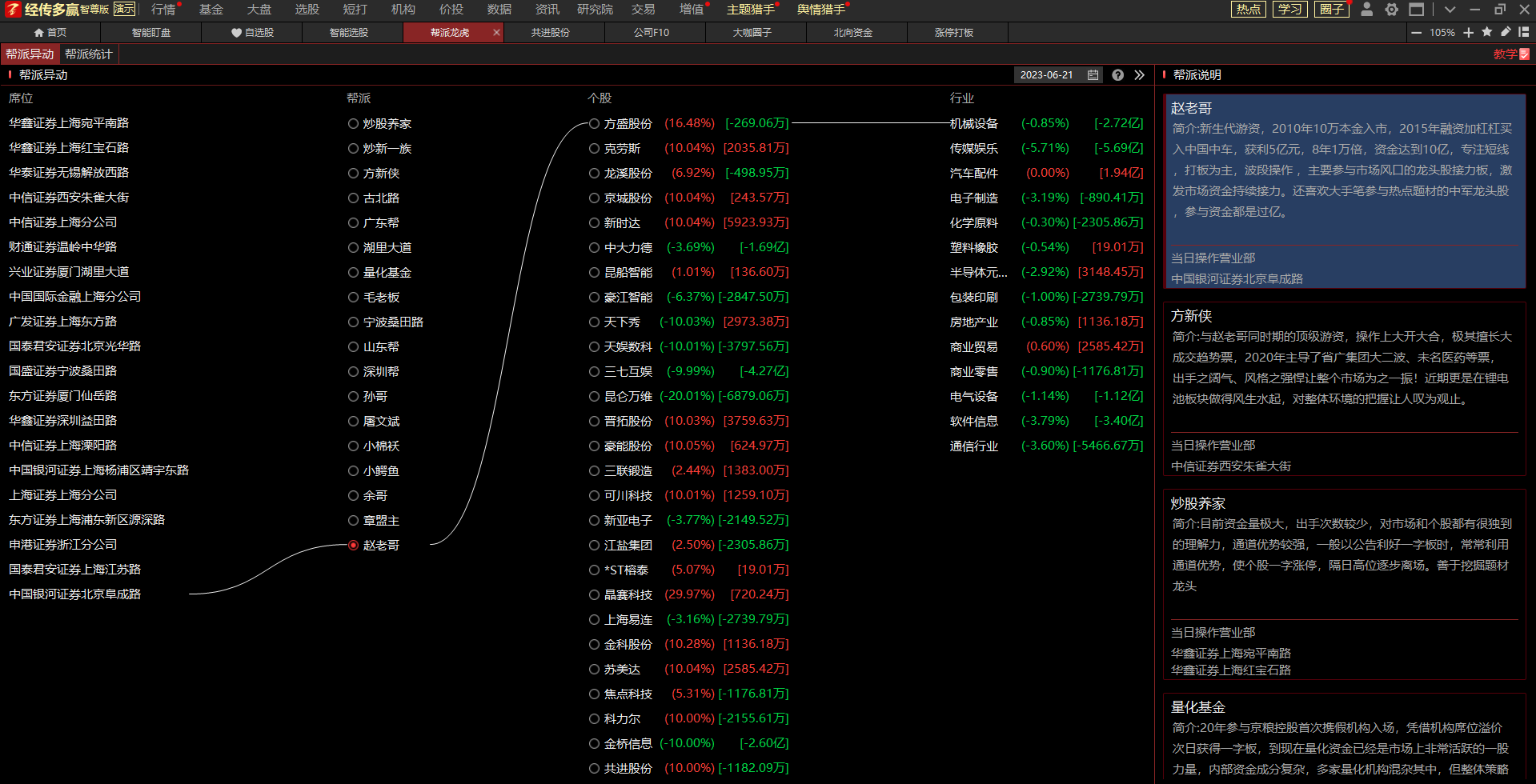The image size is (1536, 784).
Task: Select the 炒股养家 faction radio button
Action: pyautogui.click(x=353, y=124)
